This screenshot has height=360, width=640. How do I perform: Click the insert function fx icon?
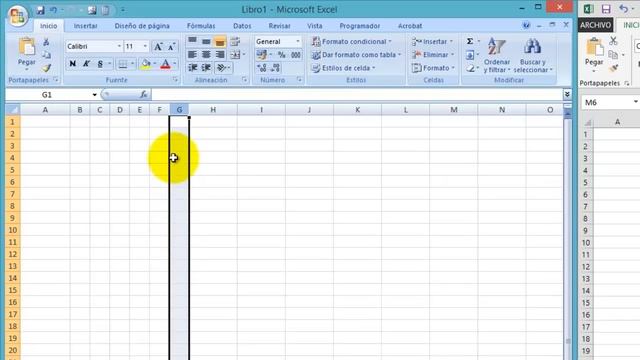coord(144,95)
